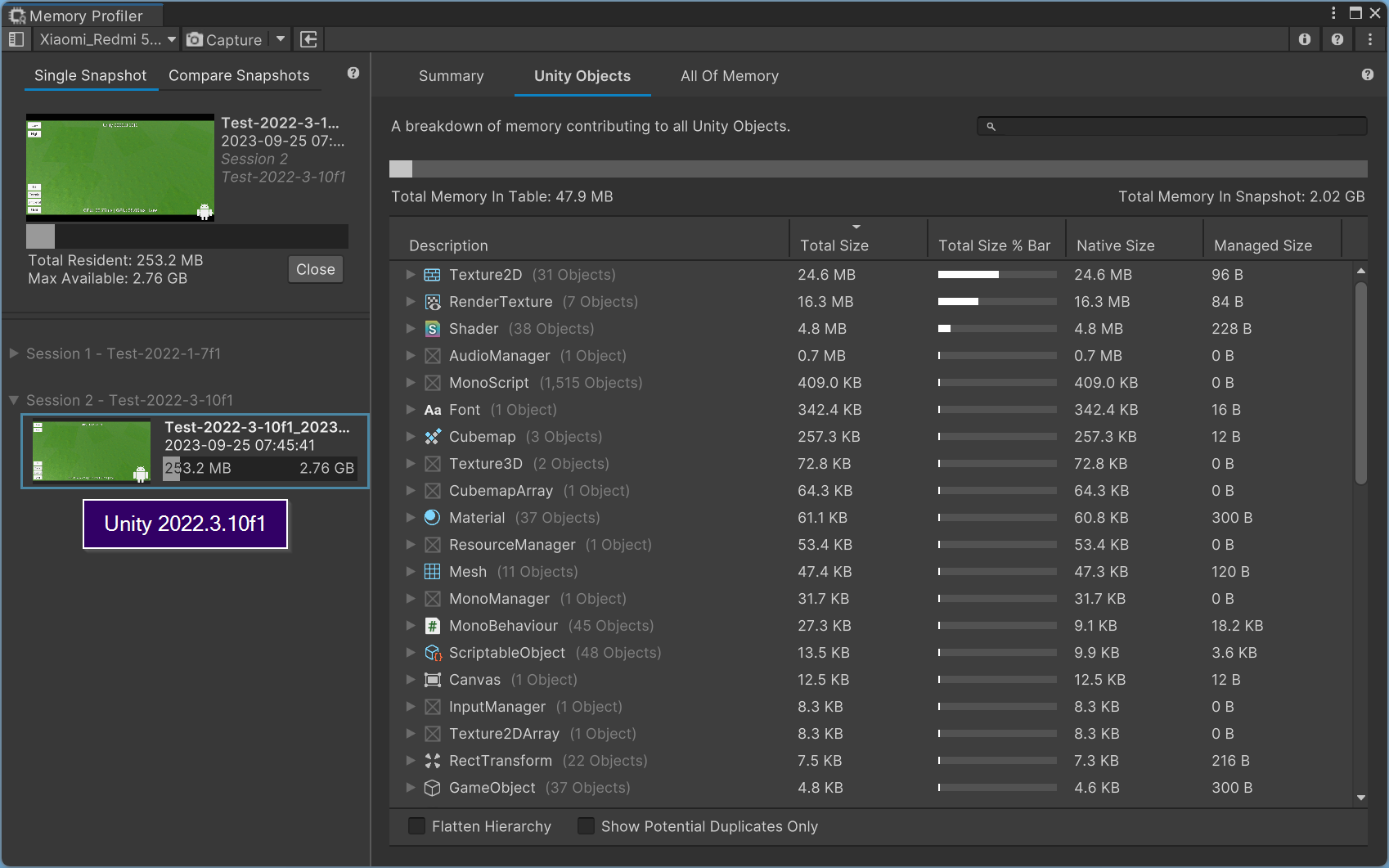Open the help question mark icon

point(1337,38)
